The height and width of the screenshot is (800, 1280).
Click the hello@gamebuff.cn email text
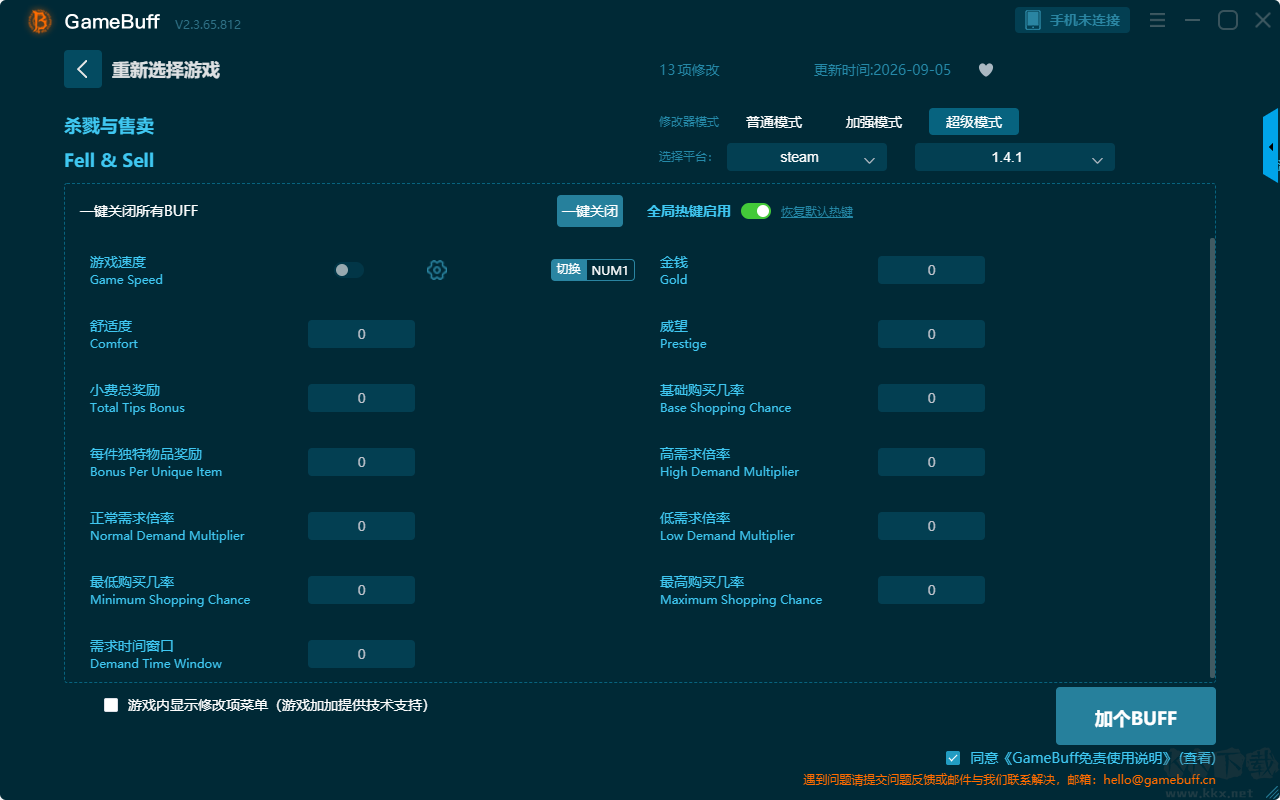coord(1159,780)
